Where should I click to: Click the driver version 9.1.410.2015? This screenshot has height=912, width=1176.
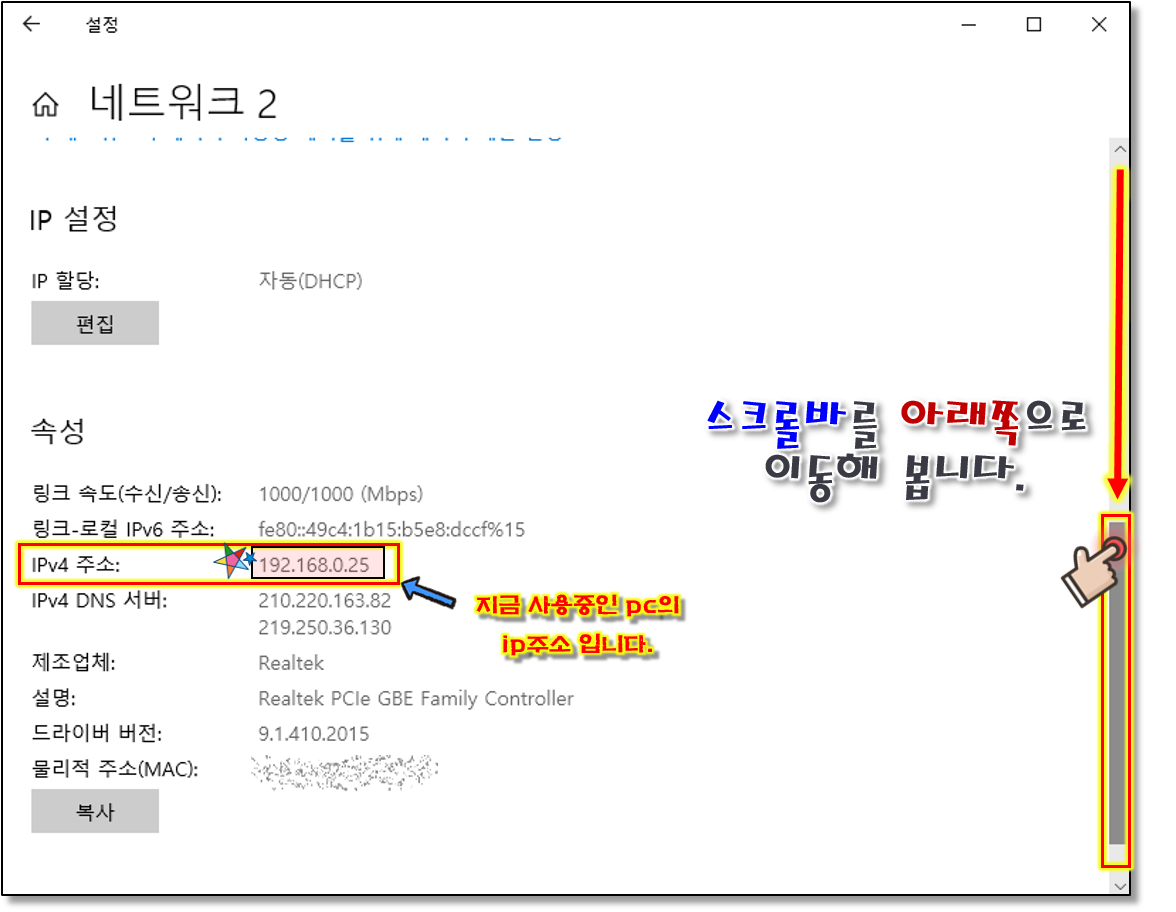point(313,734)
